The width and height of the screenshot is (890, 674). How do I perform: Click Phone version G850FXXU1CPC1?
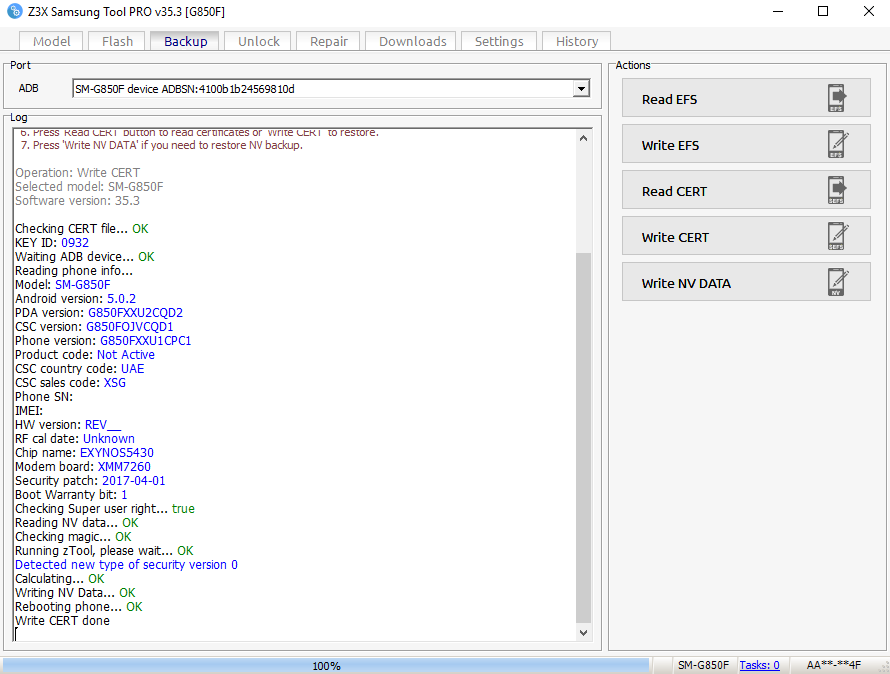tap(145, 341)
